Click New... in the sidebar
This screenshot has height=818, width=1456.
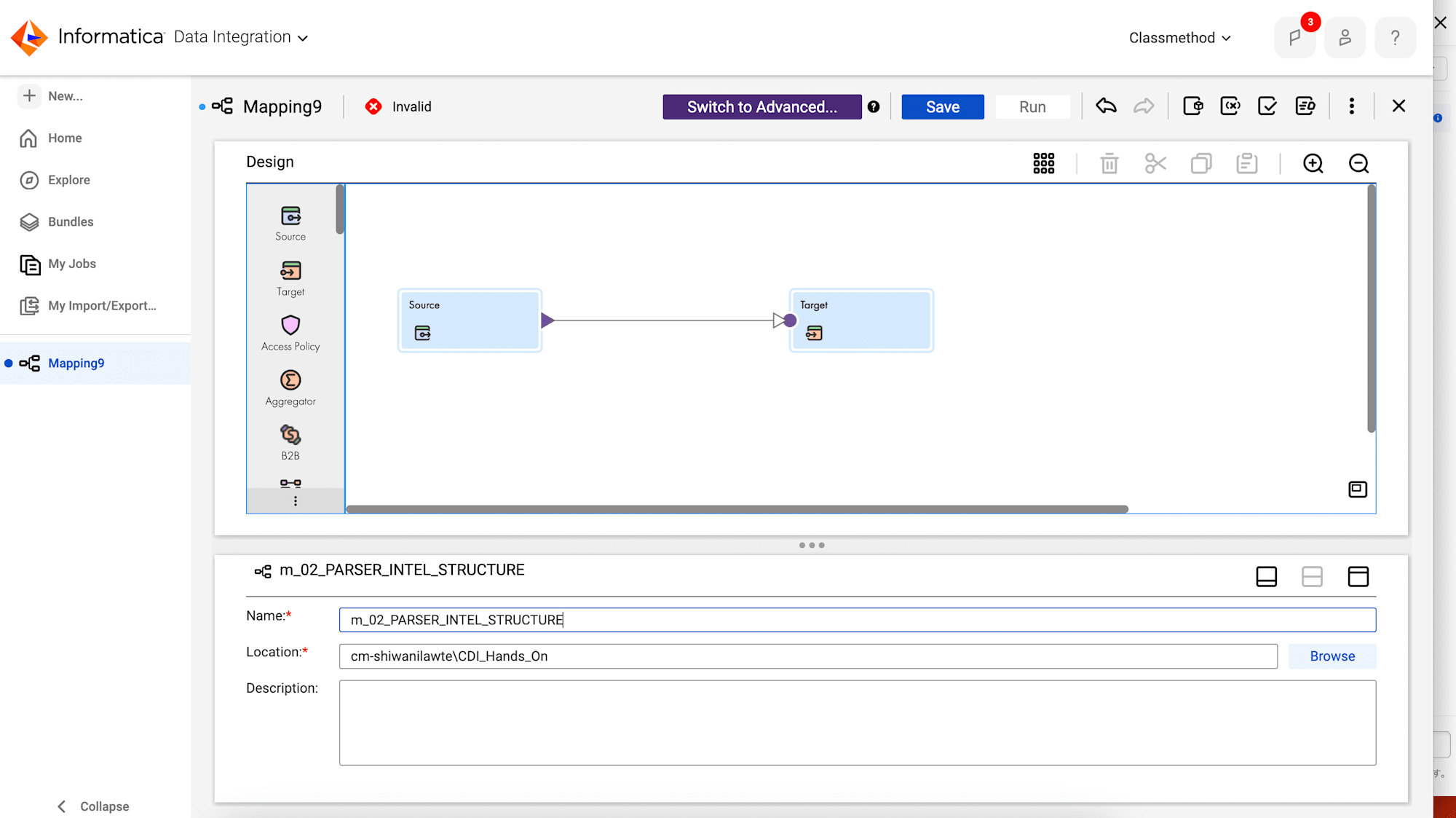52,96
